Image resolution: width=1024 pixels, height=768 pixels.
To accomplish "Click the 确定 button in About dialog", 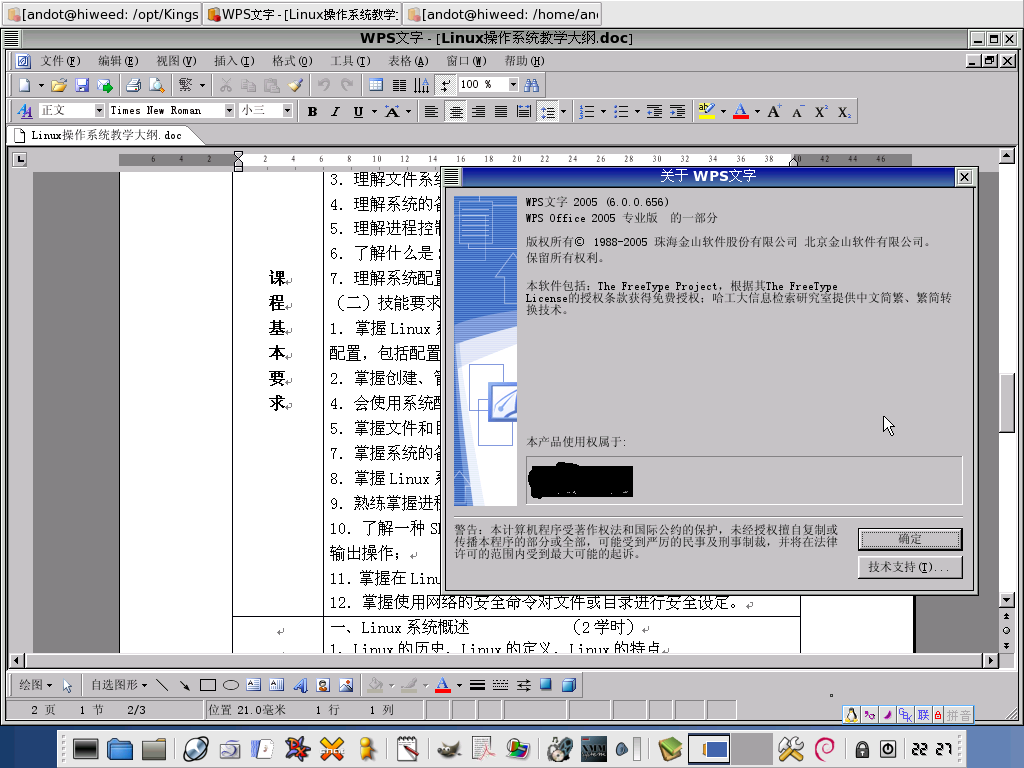I will pyautogui.click(x=910, y=539).
